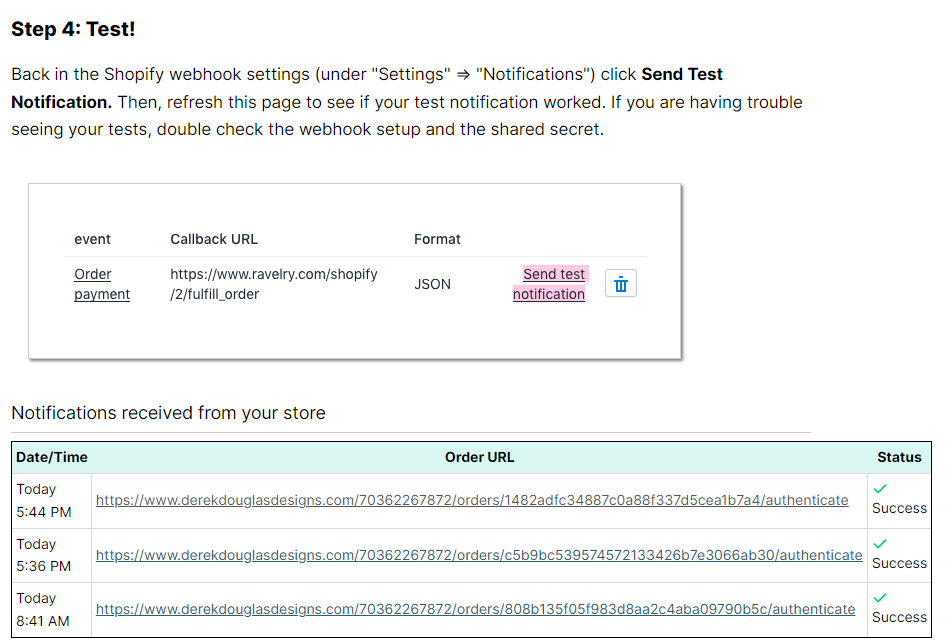The width and height of the screenshot is (947, 644).
Task: Click the JSON format value
Action: pyautogui.click(x=432, y=284)
